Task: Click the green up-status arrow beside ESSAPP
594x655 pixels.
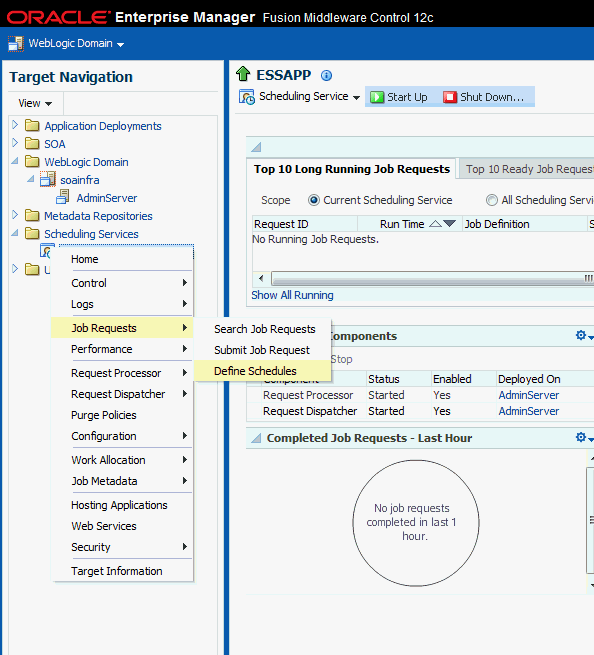Action: (x=243, y=74)
